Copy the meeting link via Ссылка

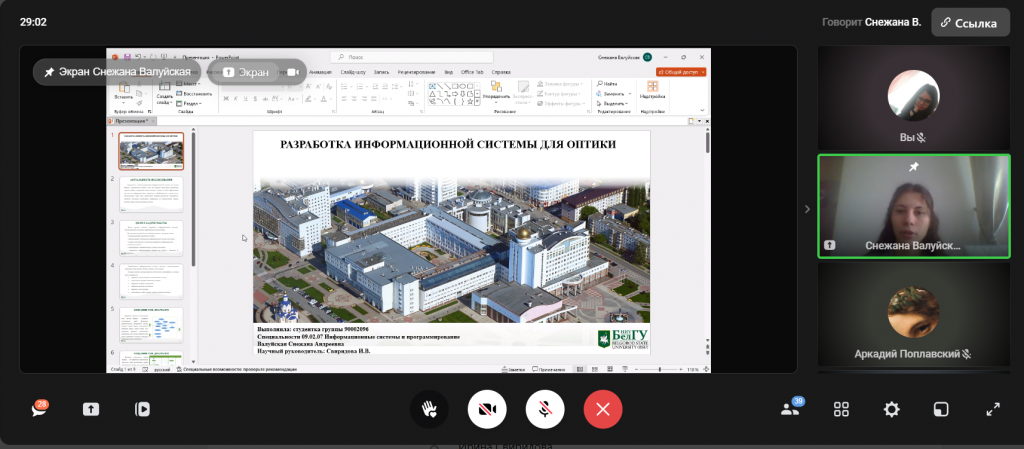[x=970, y=23]
